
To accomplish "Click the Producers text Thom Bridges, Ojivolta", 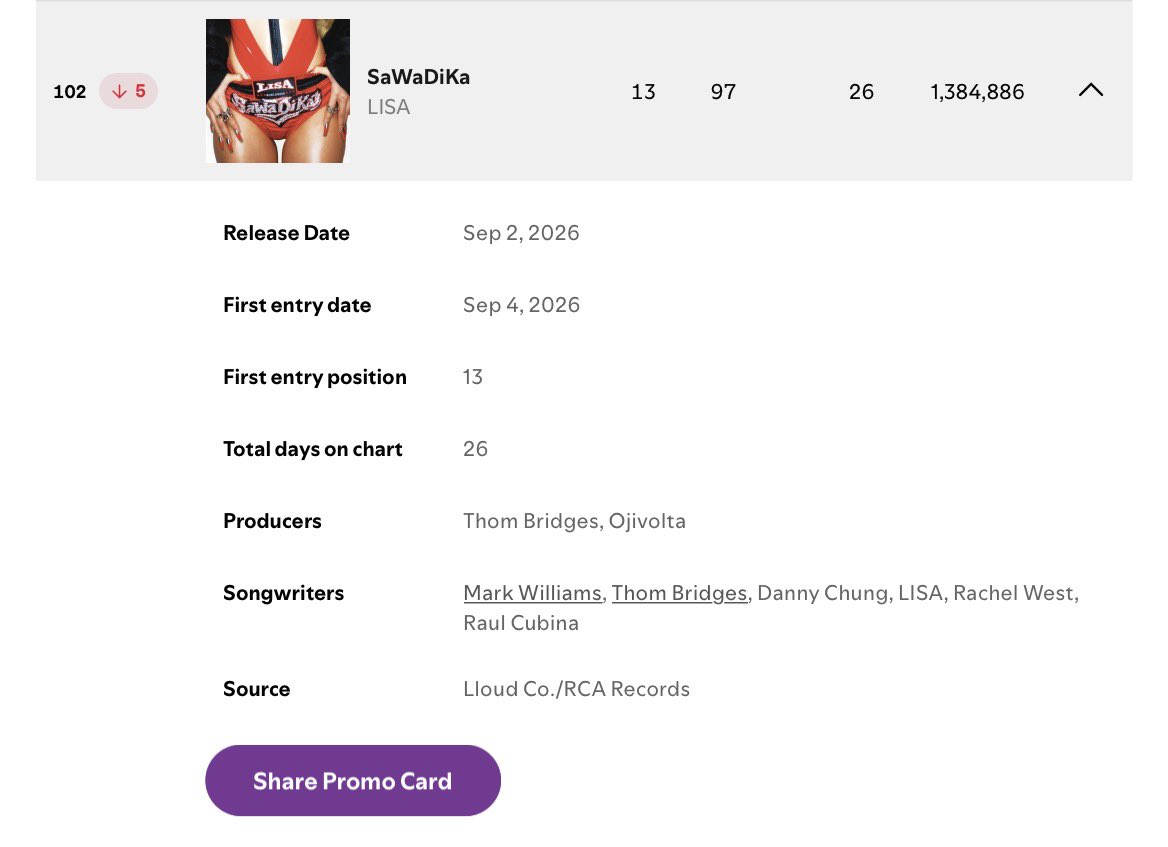I will (574, 521).
